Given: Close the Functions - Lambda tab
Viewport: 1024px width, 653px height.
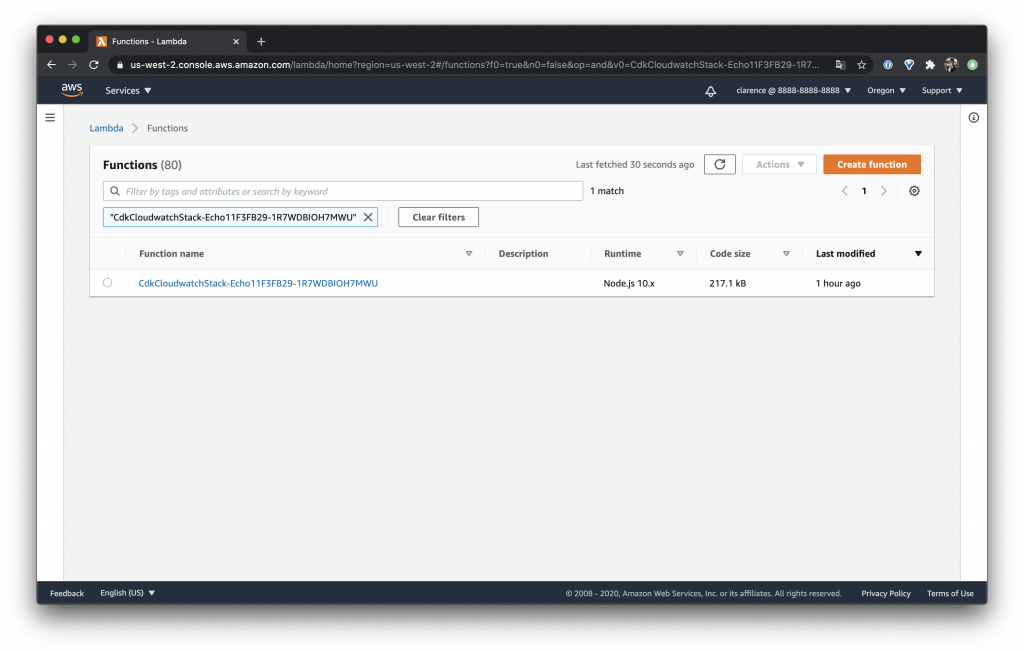Looking at the screenshot, I should (x=236, y=41).
